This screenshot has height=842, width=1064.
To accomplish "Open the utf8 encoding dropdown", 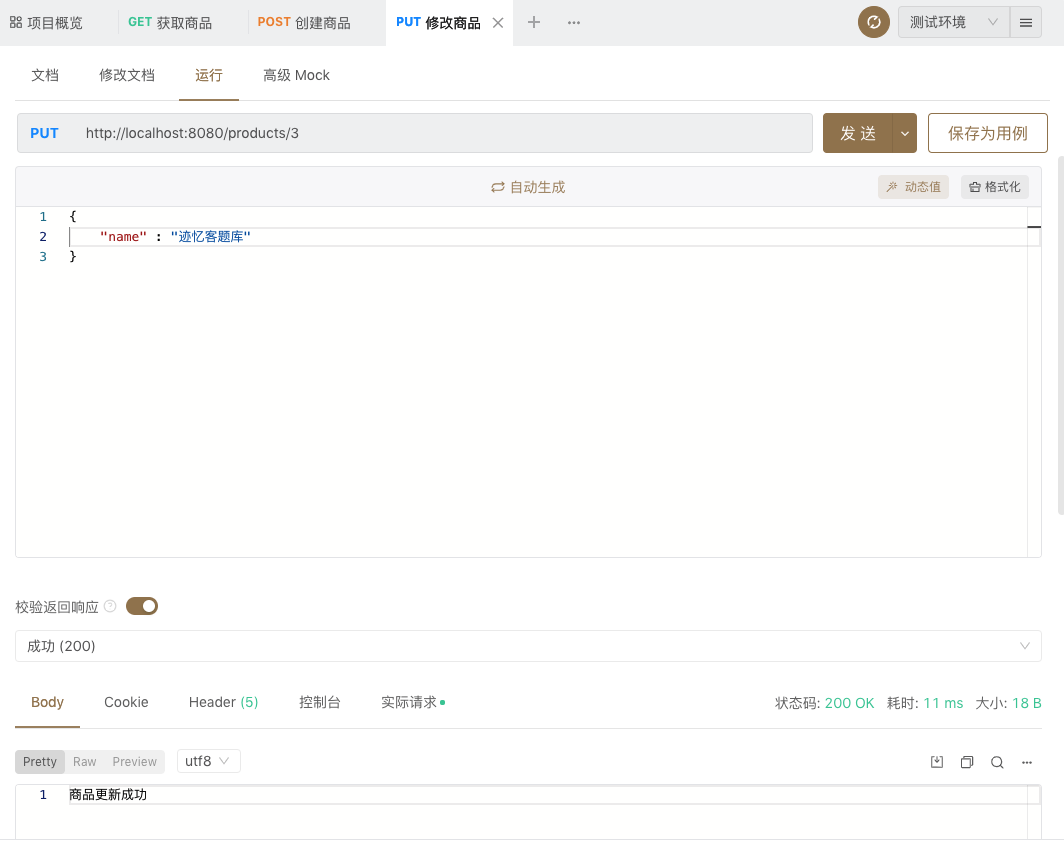I will [x=208, y=761].
